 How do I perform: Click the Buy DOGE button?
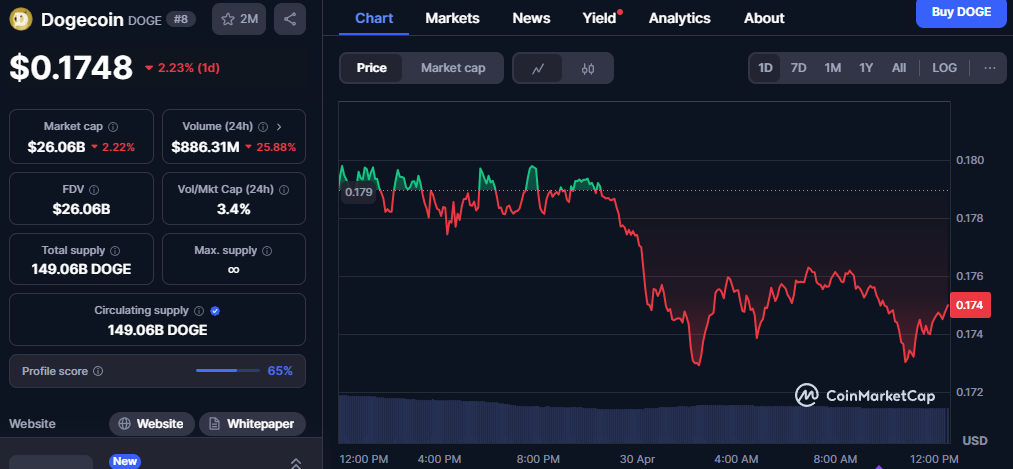click(961, 12)
